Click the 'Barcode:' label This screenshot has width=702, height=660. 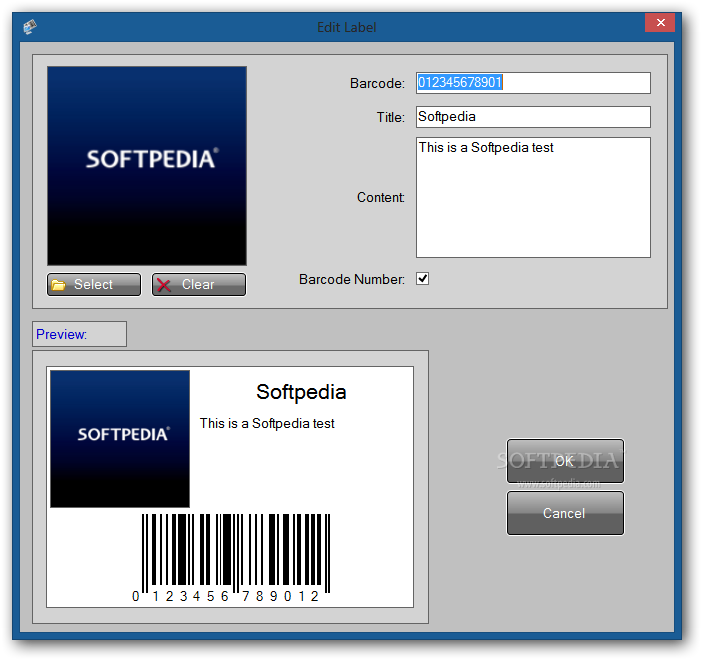pyautogui.click(x=377, y=83)
